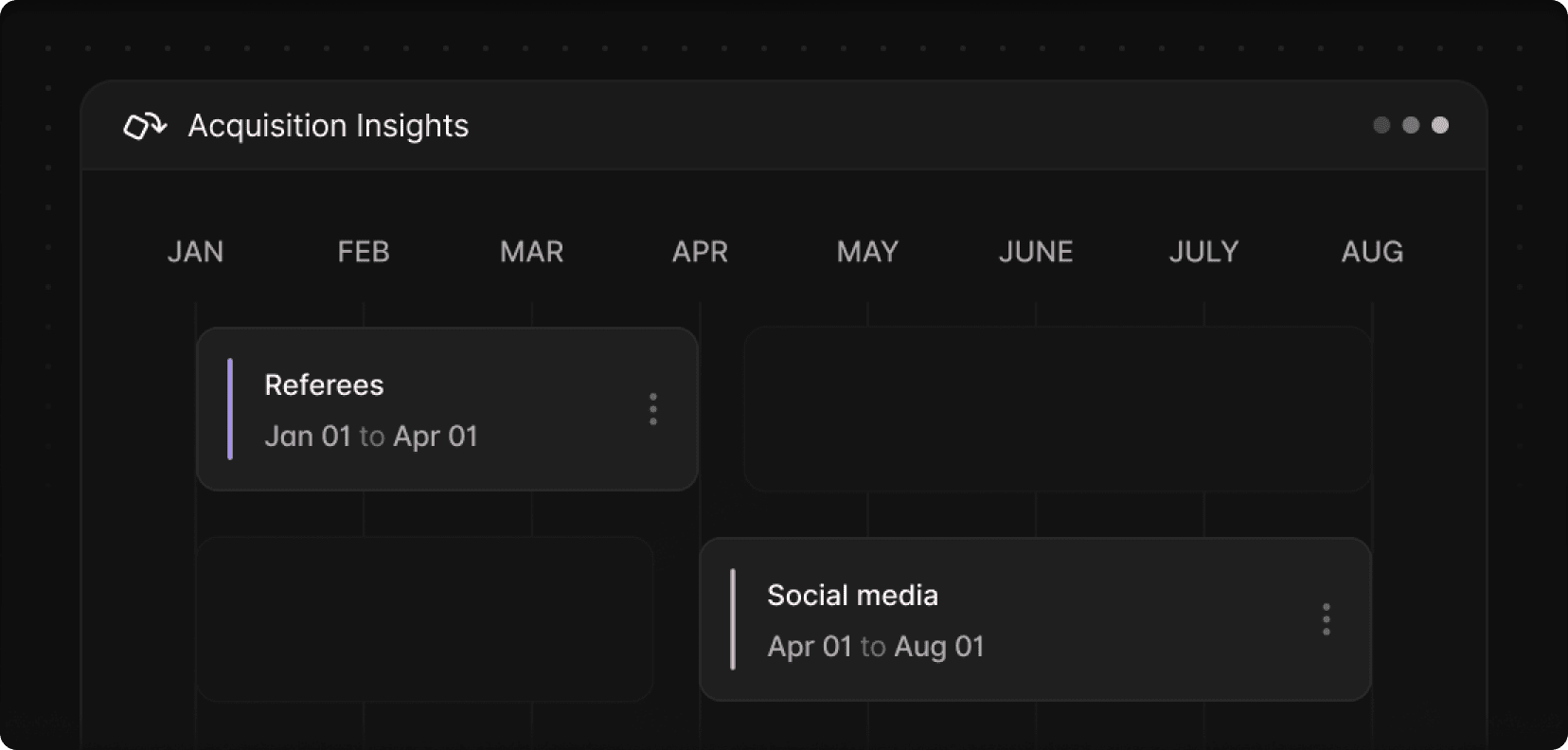Open the Referees card options menu
This screenshot has height=750, width=1568.
(x=653, y=409)
